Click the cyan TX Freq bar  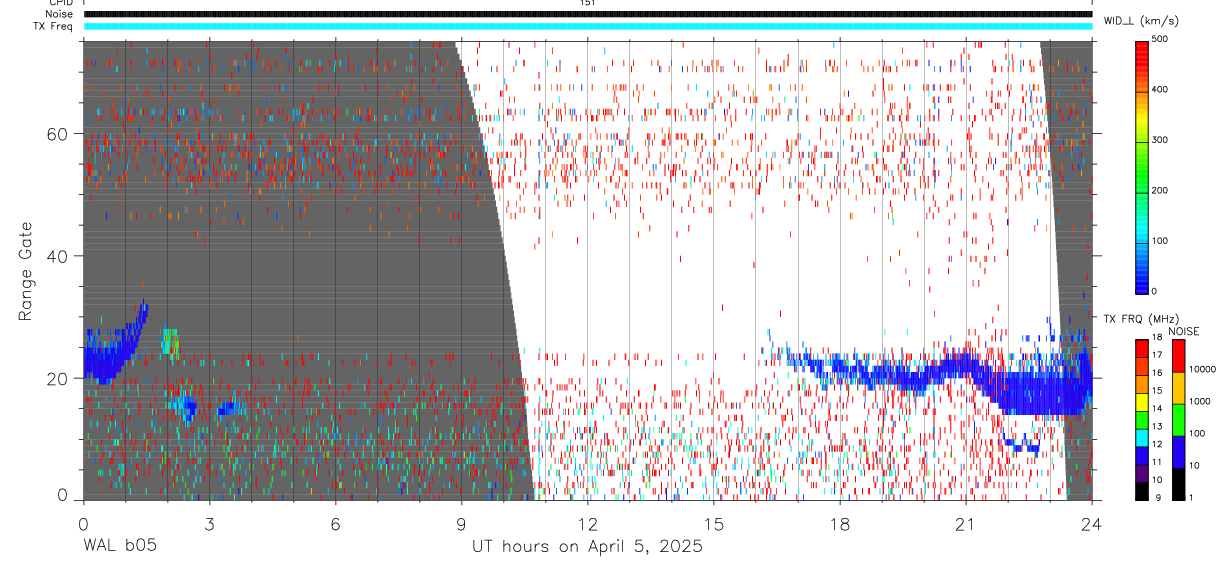coord(588,26)
